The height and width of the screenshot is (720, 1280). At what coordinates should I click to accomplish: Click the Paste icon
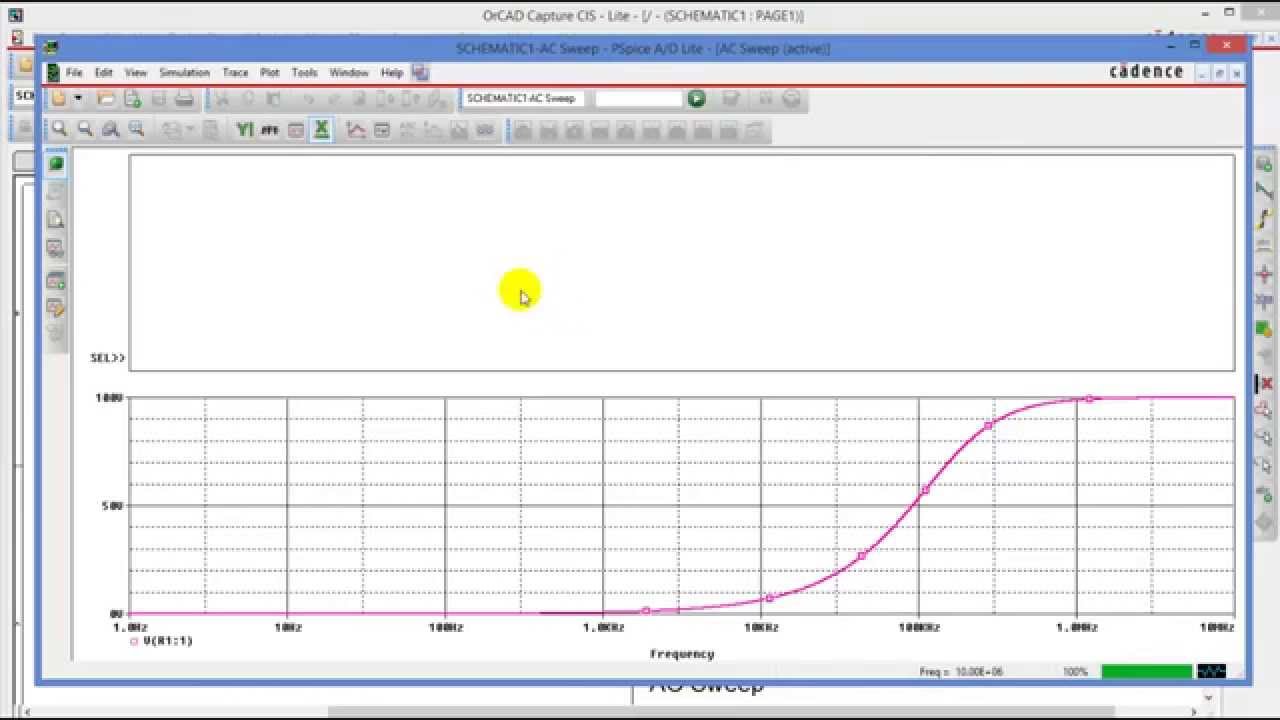273,98
